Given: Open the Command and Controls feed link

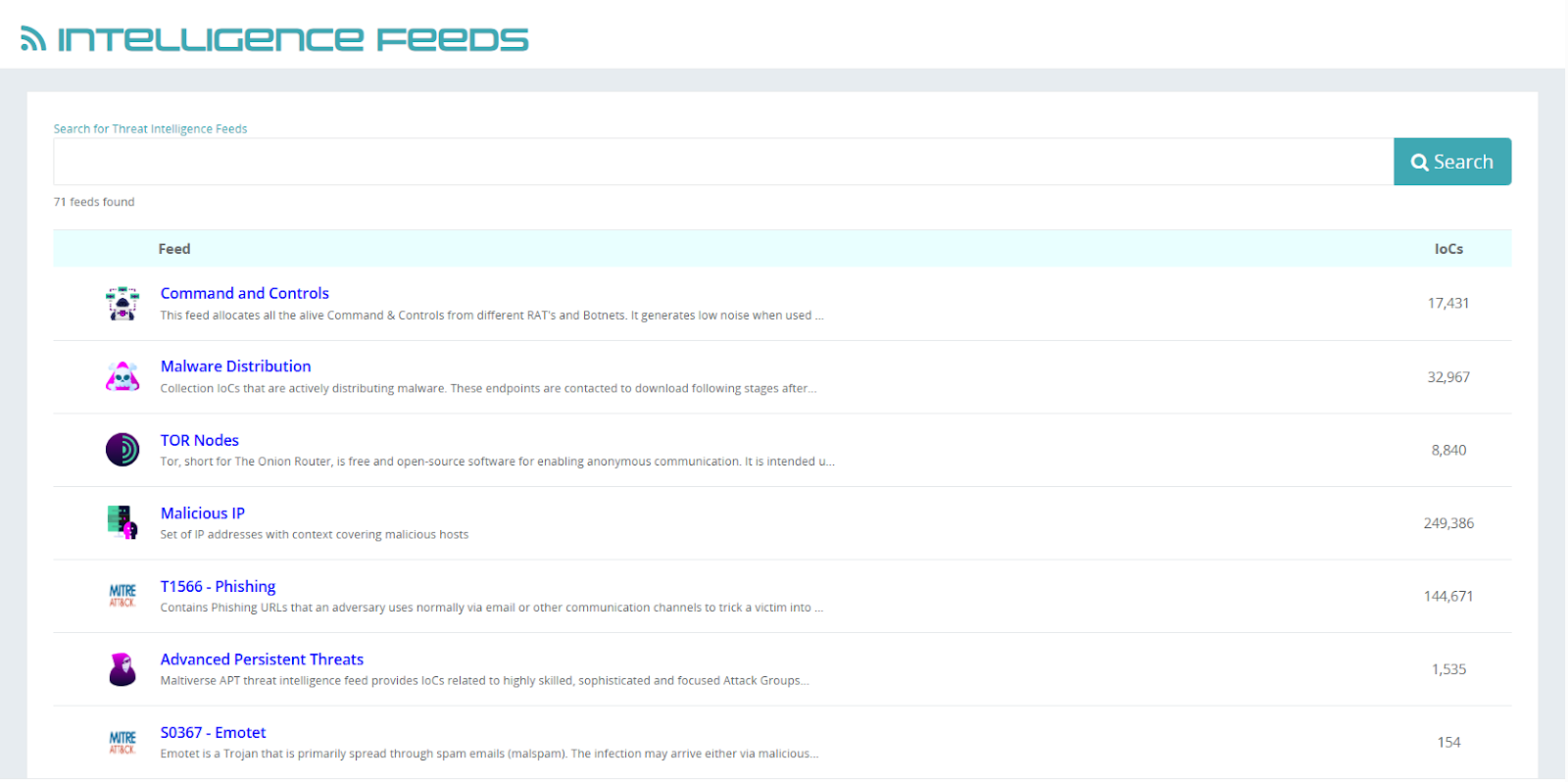Looking at the screenshot, I should pos(244,293).
